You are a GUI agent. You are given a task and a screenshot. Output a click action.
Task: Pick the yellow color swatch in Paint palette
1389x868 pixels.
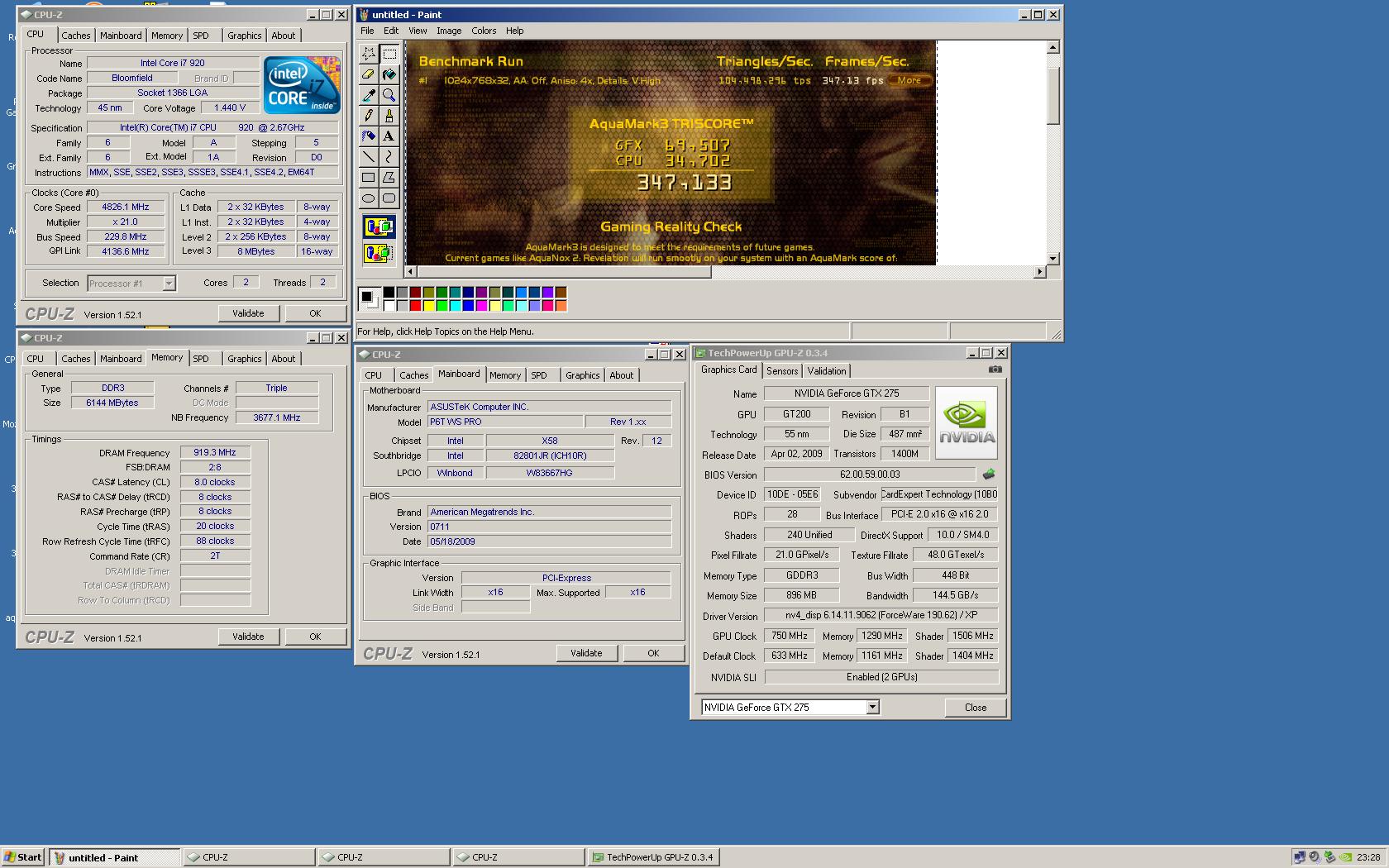(428, 306)
